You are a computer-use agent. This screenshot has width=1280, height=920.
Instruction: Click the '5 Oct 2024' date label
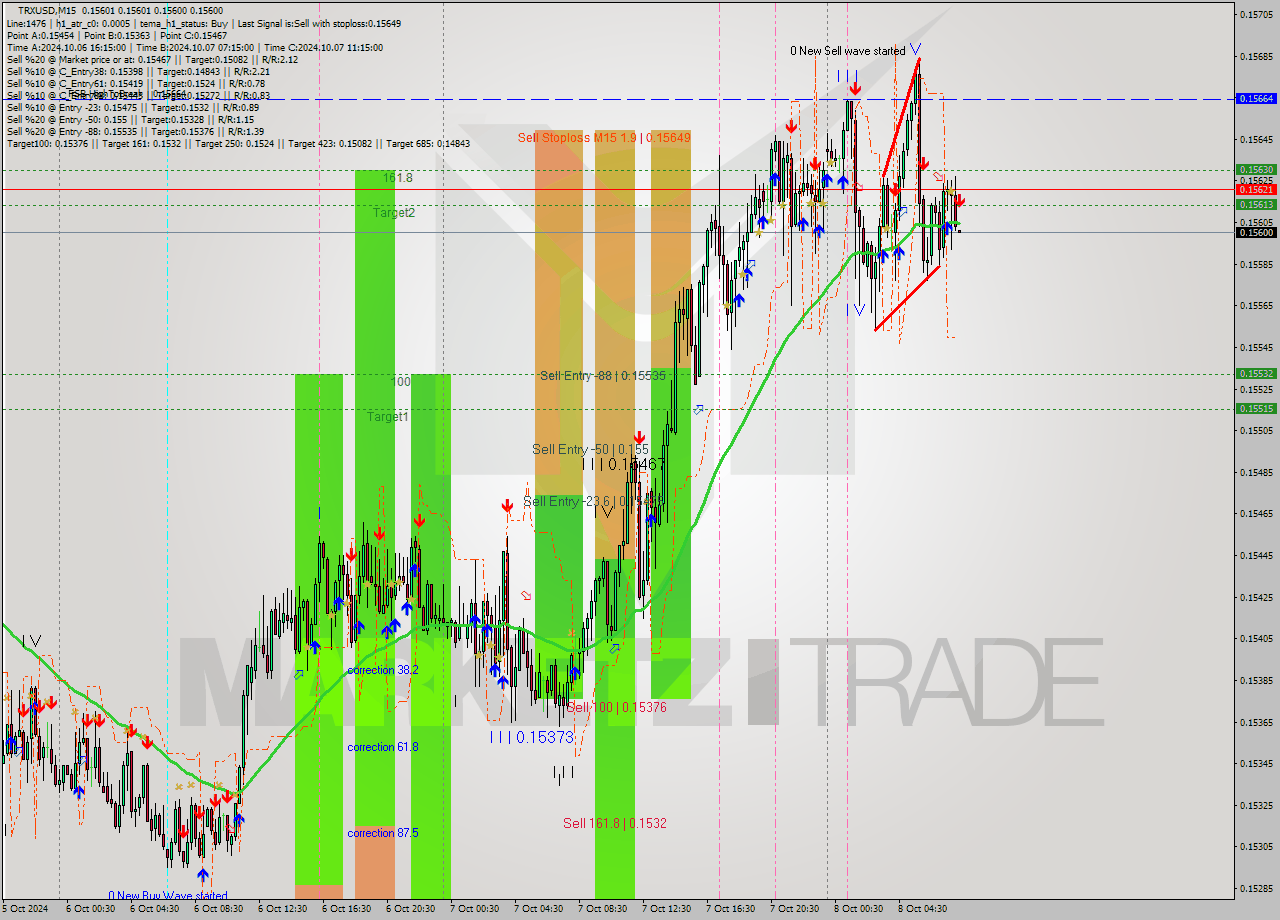coord(24,909)
